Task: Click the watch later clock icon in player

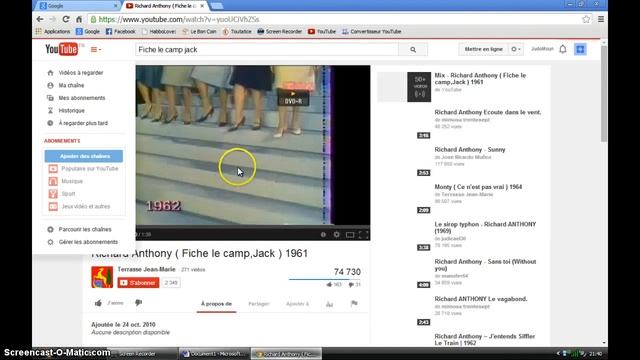Action: (x=323, y=234)
